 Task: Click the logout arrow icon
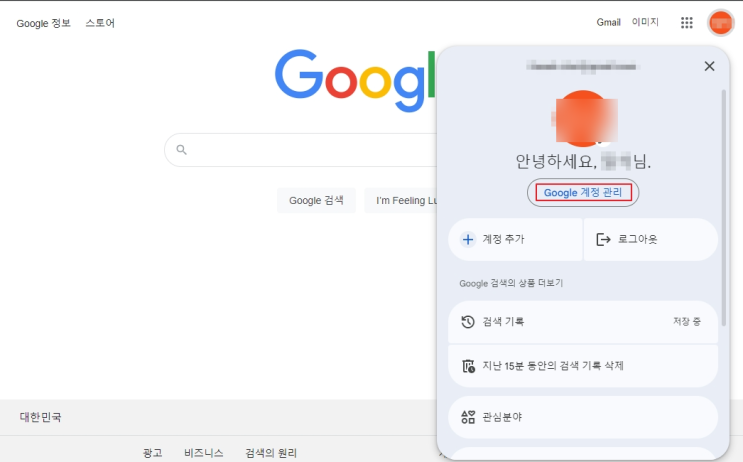[603, 239]
